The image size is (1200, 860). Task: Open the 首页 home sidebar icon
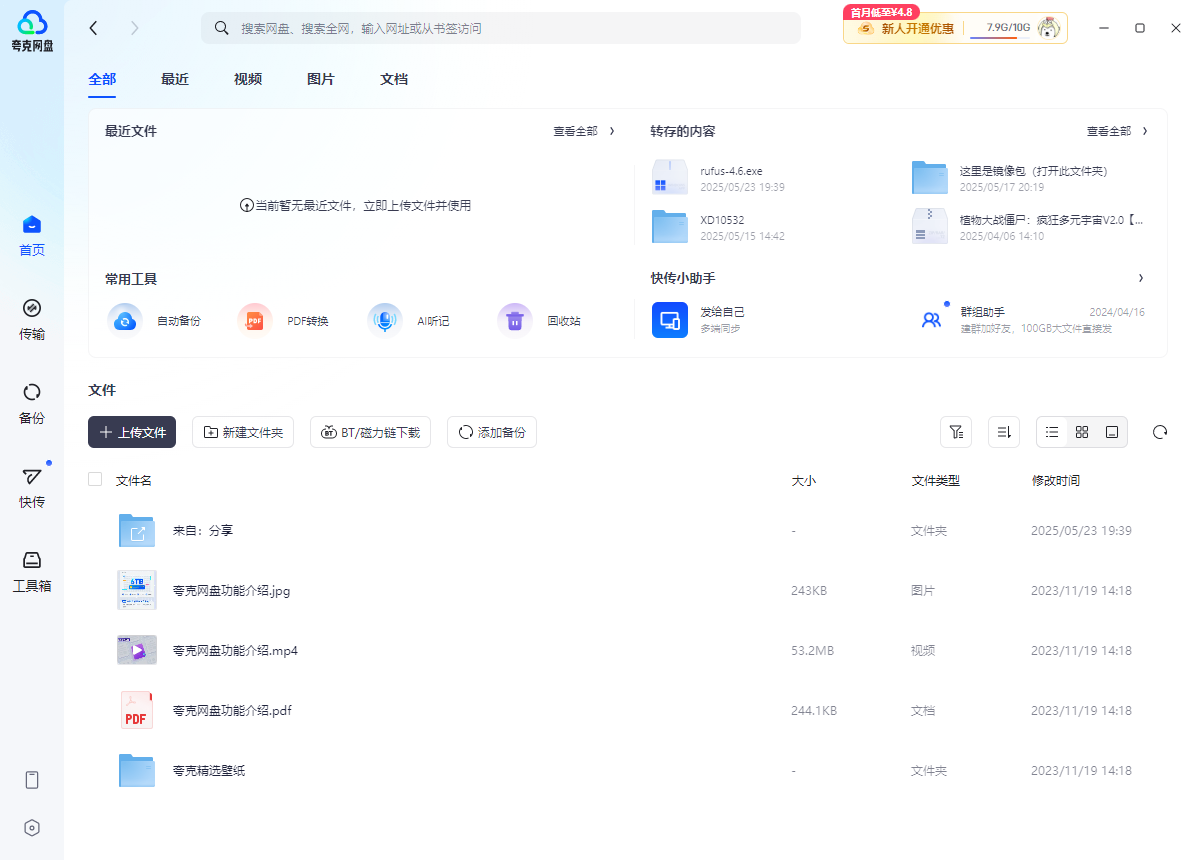(x=32, y=224)
